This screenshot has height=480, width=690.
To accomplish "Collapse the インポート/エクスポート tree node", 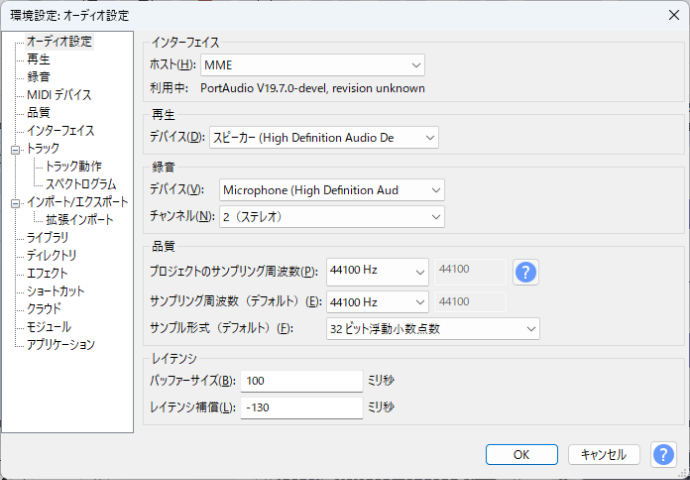I will [x=14, y=203].
